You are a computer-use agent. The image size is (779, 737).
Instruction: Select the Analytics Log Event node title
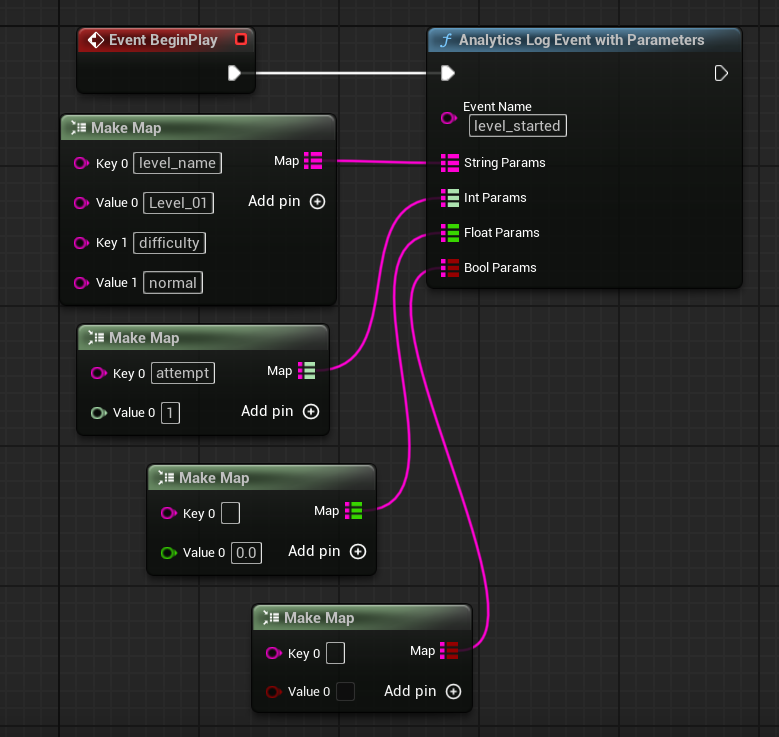pos(581,40)
